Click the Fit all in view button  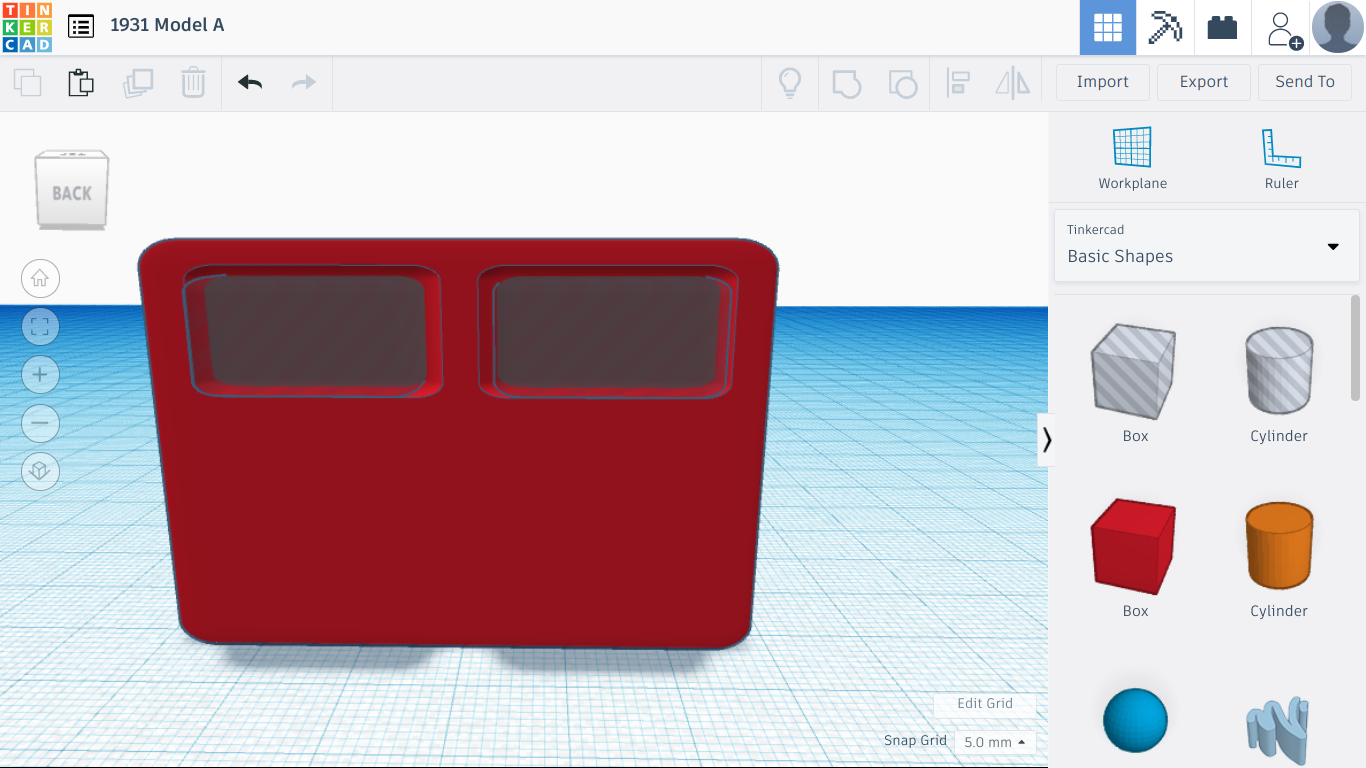tap(40, 326)
